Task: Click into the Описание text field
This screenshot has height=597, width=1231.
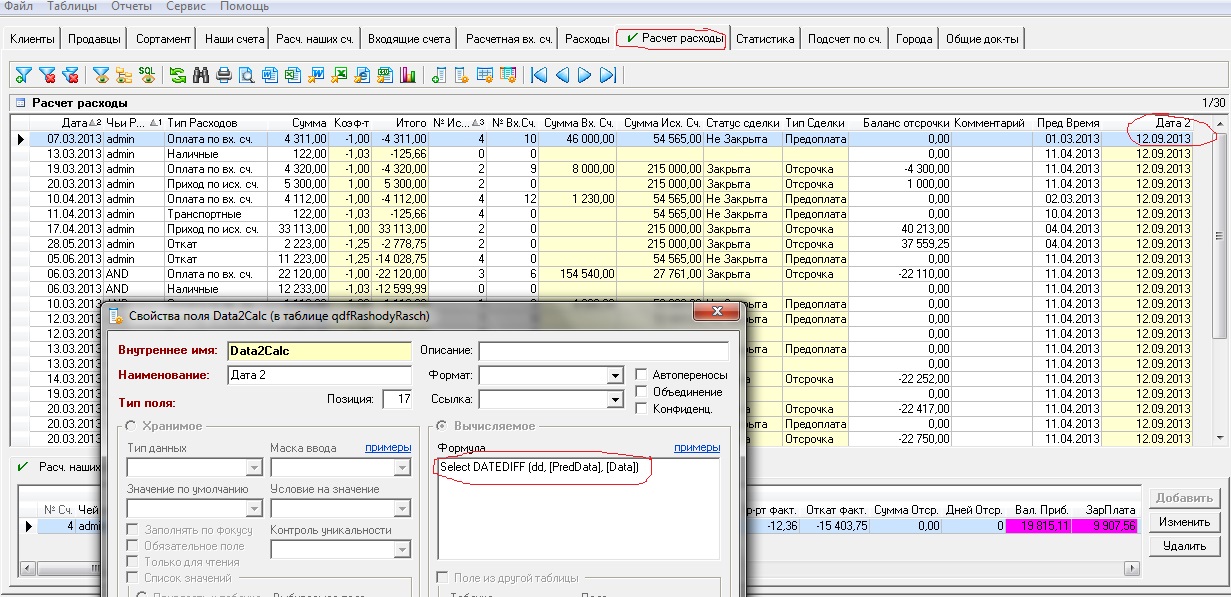Action: (603, 351)
